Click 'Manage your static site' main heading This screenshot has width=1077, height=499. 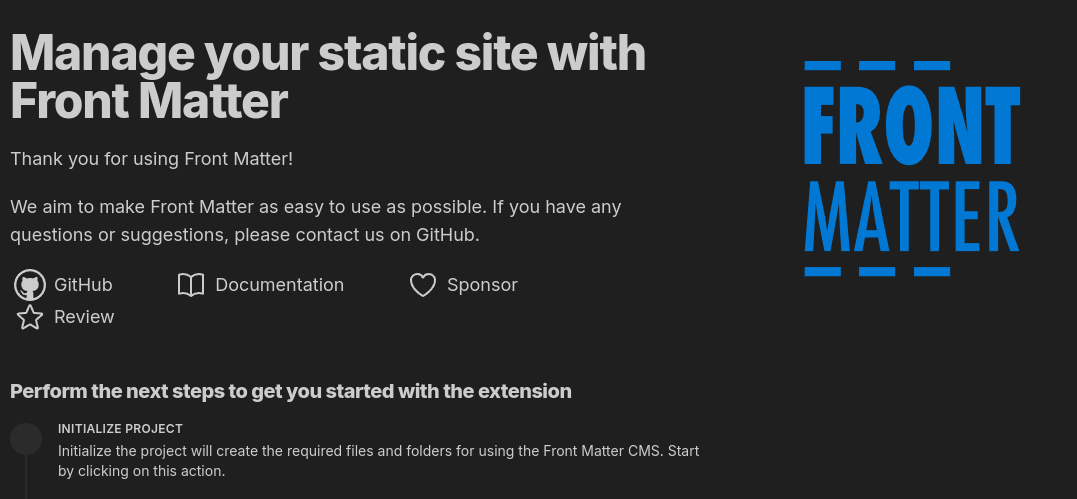point(328,77)
